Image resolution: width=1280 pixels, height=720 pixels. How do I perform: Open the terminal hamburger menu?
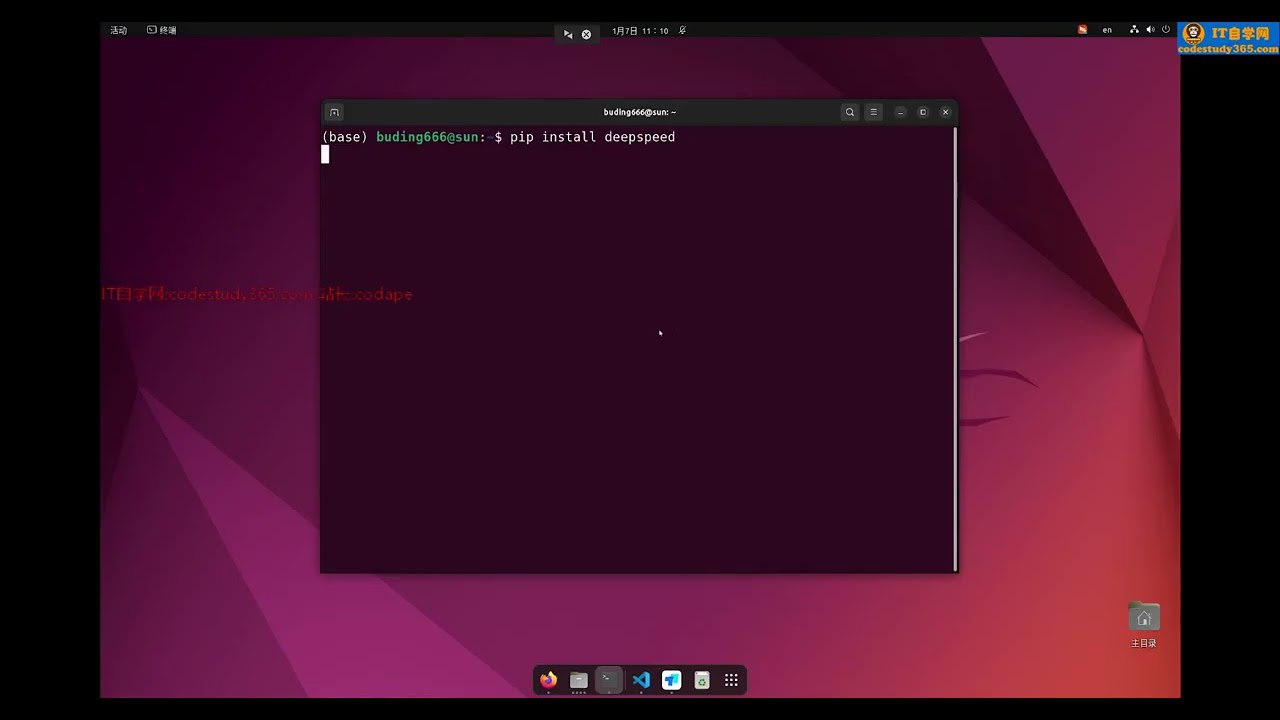pyautogui.click(x=873, y=112)
